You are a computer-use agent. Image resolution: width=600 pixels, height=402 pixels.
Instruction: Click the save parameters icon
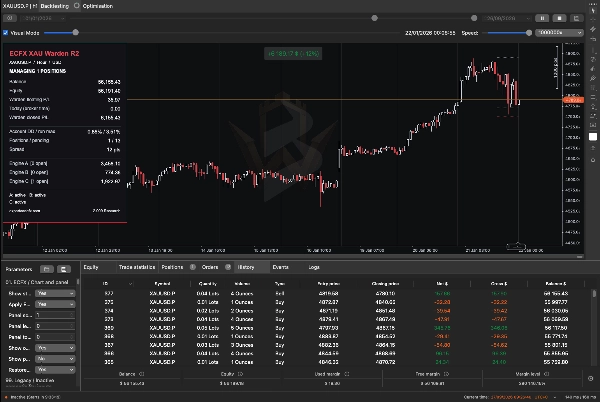click(64, 269)
